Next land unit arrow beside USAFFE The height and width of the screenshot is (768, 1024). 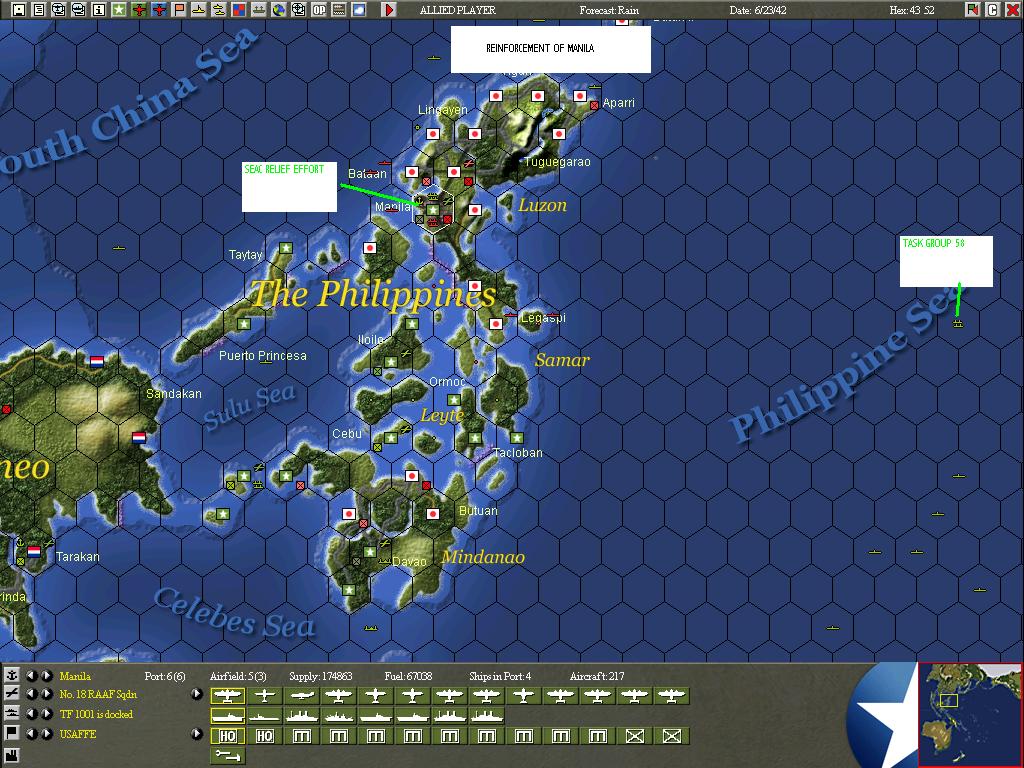(46, 733)
